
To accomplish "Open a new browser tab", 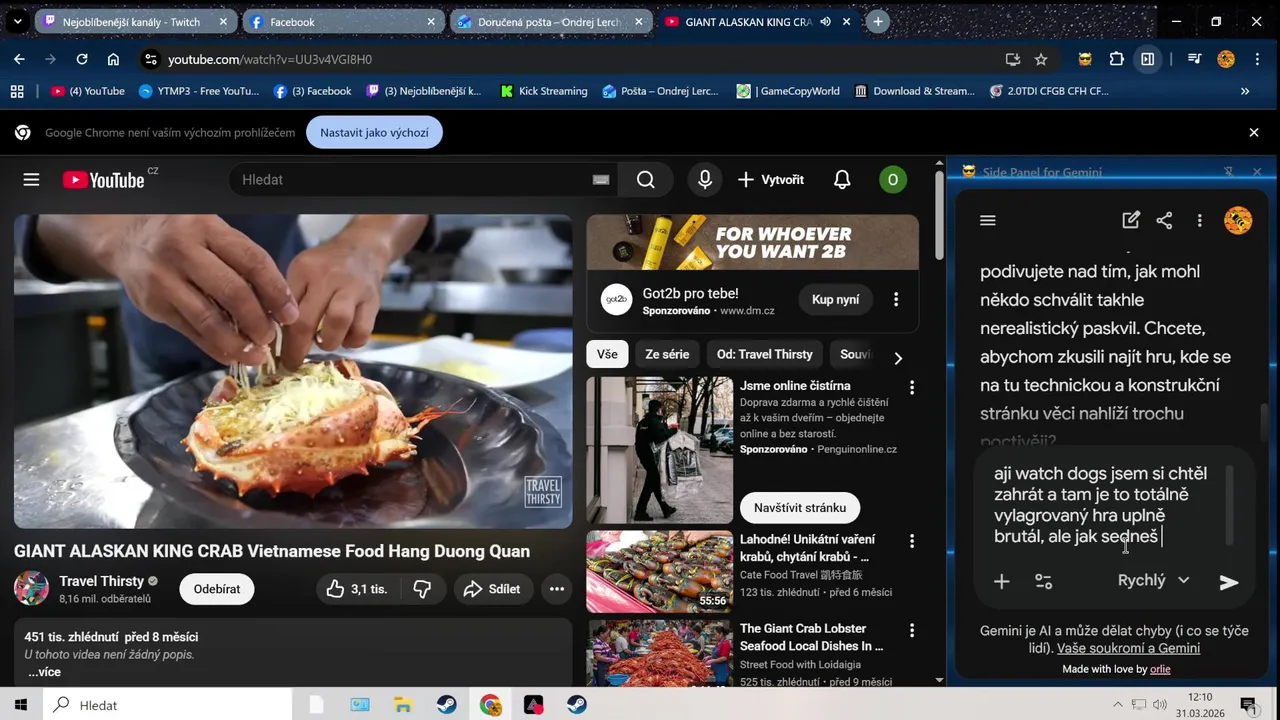I will [877, 21].
